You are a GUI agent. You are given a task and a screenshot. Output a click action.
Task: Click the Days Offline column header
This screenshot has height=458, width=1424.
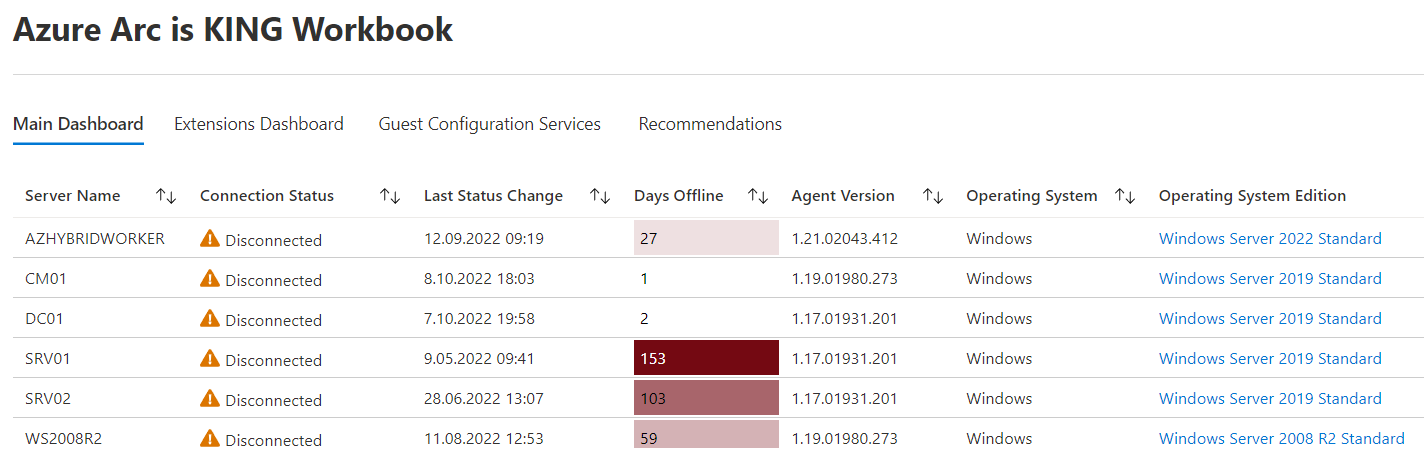679,196
